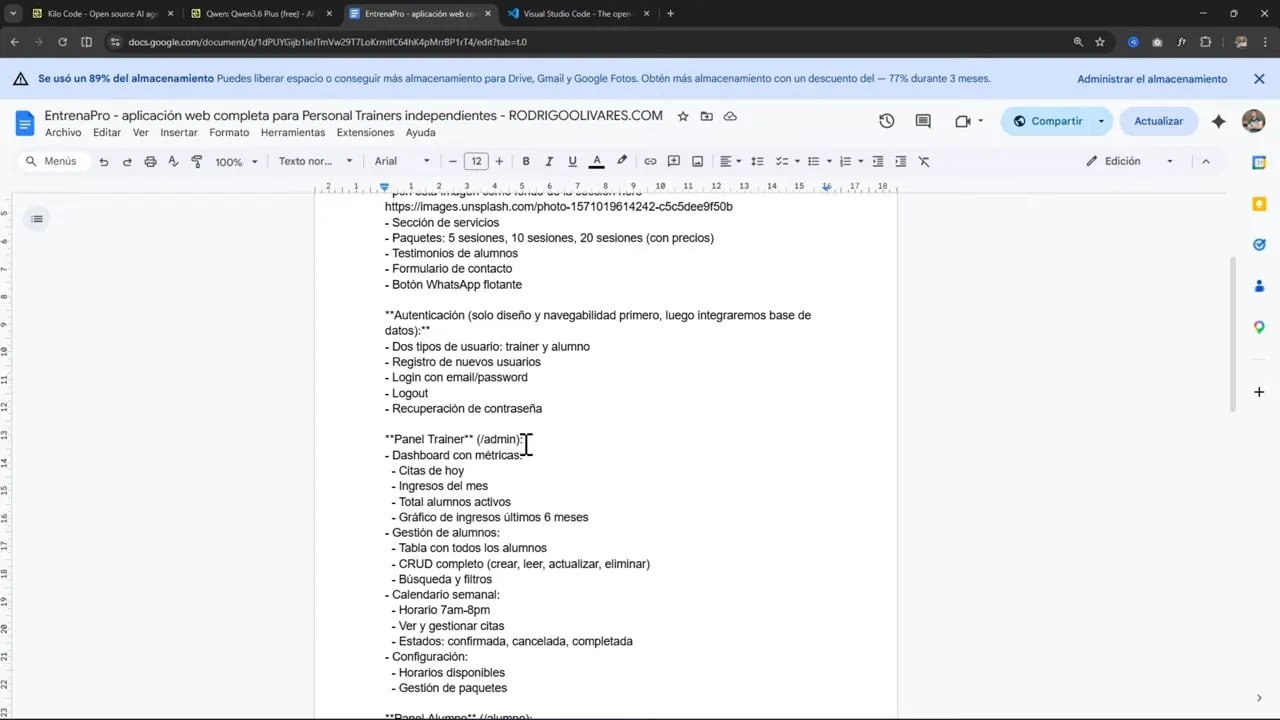The image size is (1280, 720).
Task: Check cloud document status icon
Action: (730, 116)
